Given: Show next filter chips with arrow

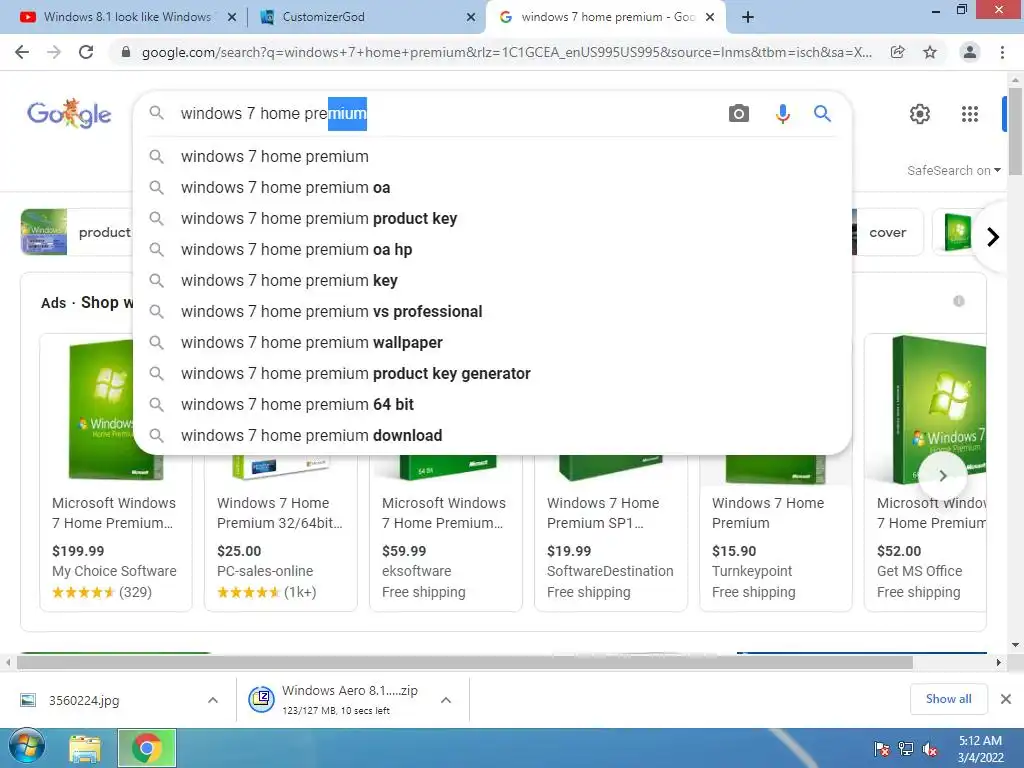Looking at the screenshot, I should [x=993, y=236].
